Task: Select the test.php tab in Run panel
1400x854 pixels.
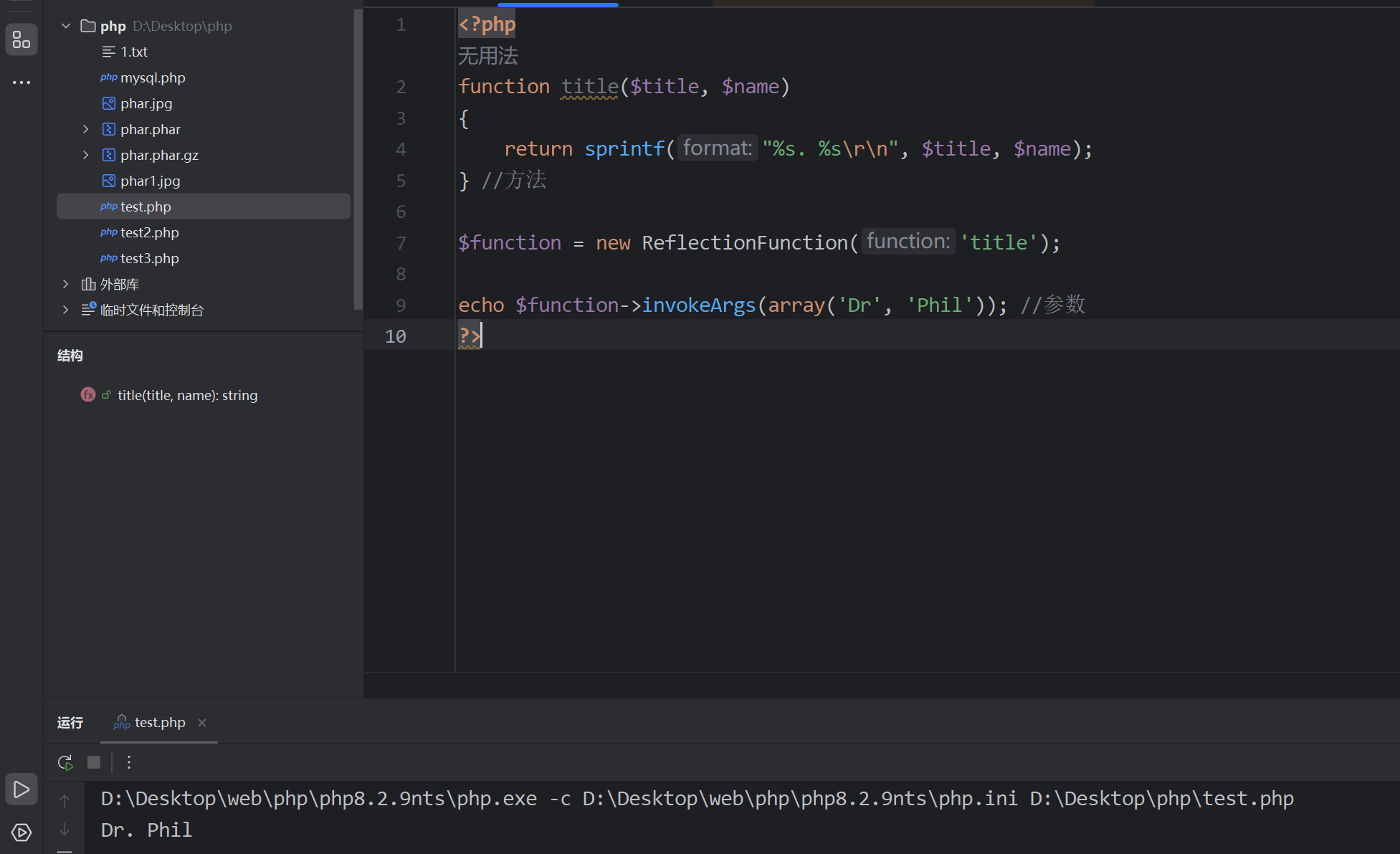Action: pos(159,723)
